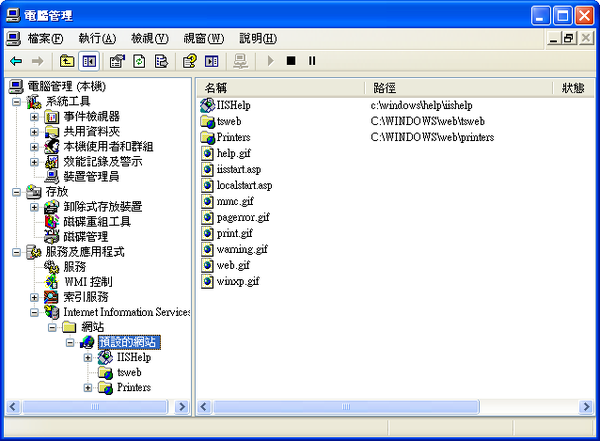Select print.gif file in the list

point(235,234)
